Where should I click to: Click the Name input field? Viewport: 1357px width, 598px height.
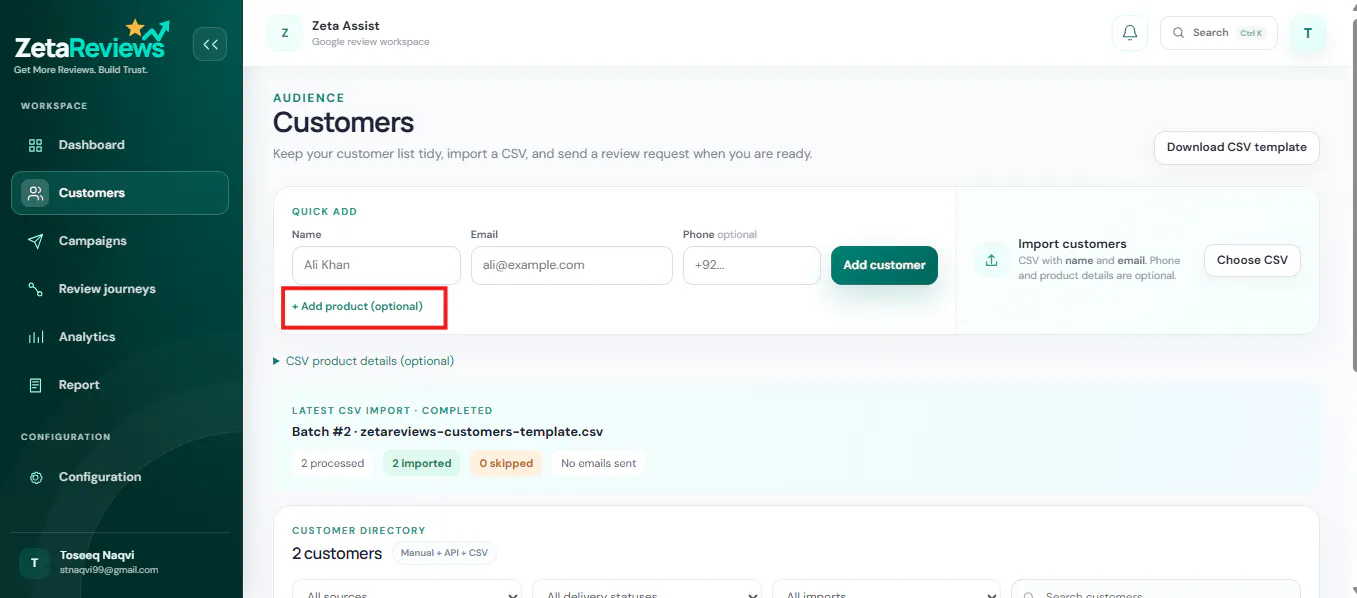(376, 265)
